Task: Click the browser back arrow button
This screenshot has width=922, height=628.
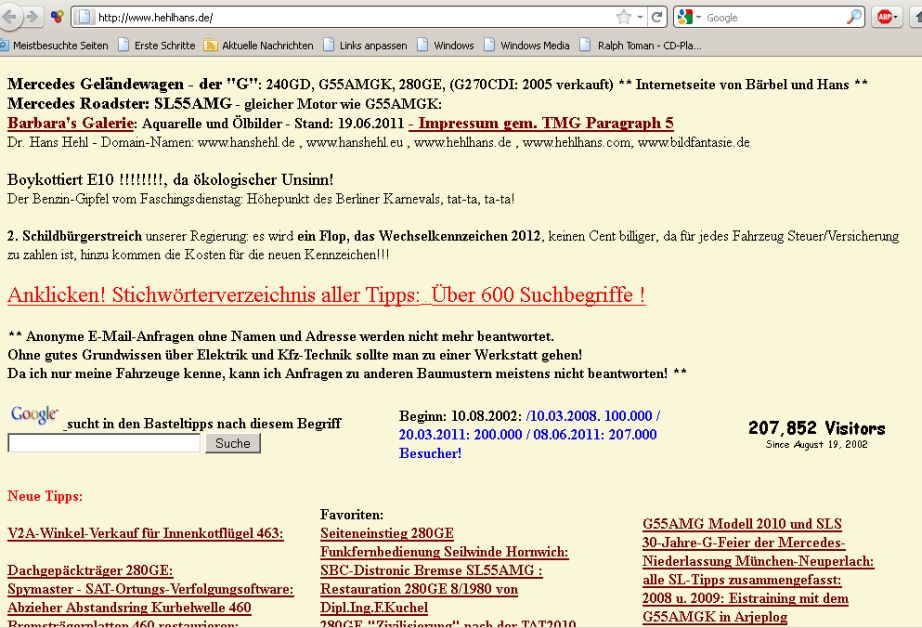Action: point(9,17)
